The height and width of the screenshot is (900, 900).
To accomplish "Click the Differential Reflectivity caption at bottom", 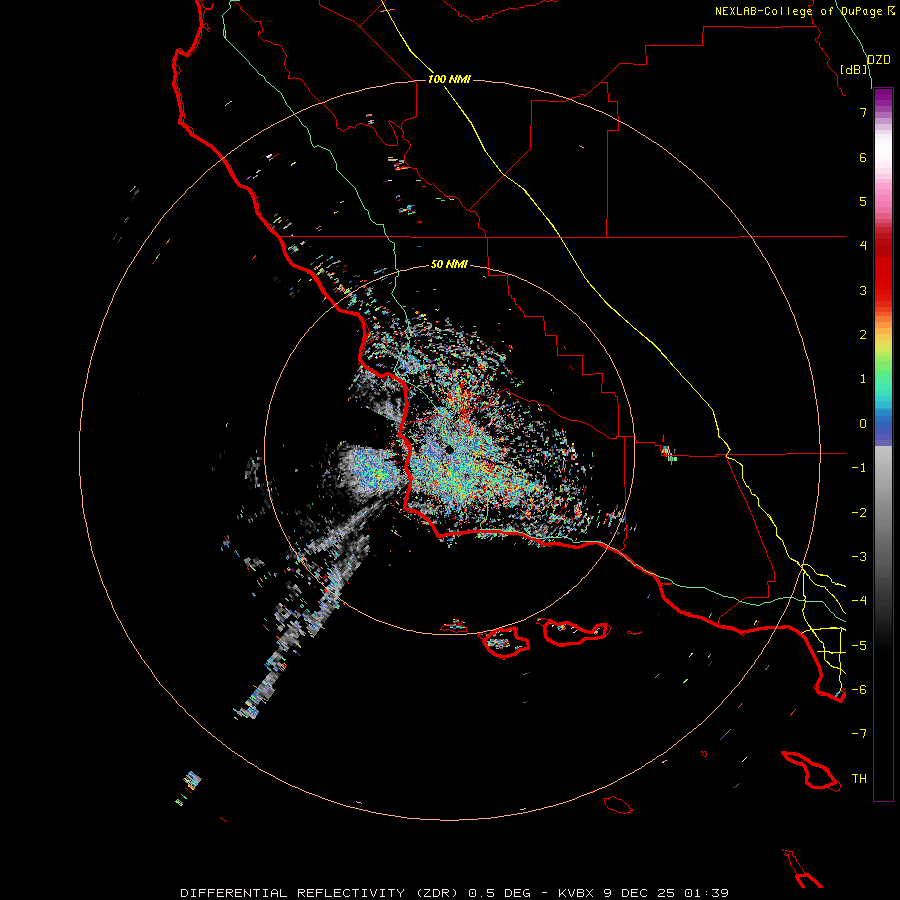I will coord(455,893).
